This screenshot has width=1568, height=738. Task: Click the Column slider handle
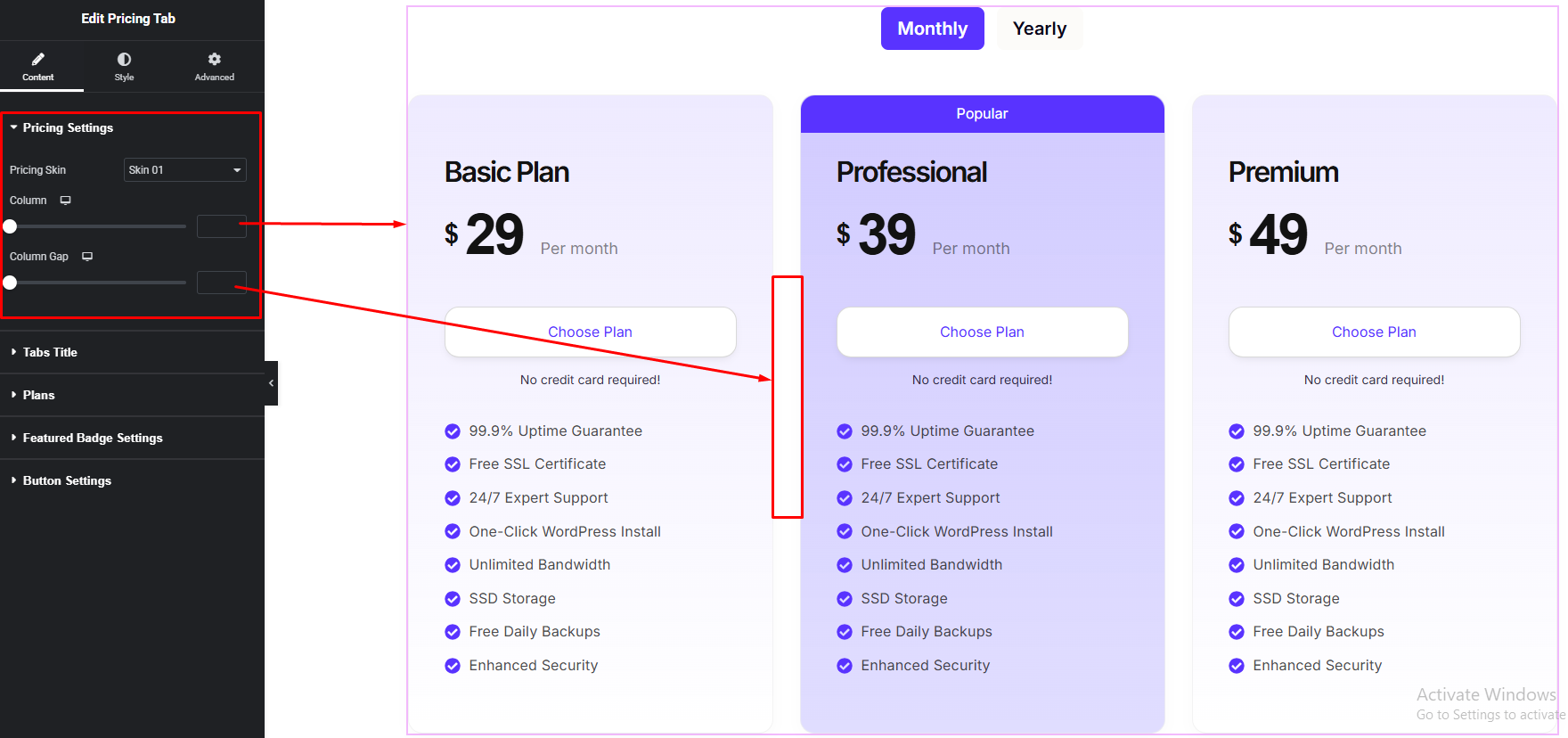(11, 226)
